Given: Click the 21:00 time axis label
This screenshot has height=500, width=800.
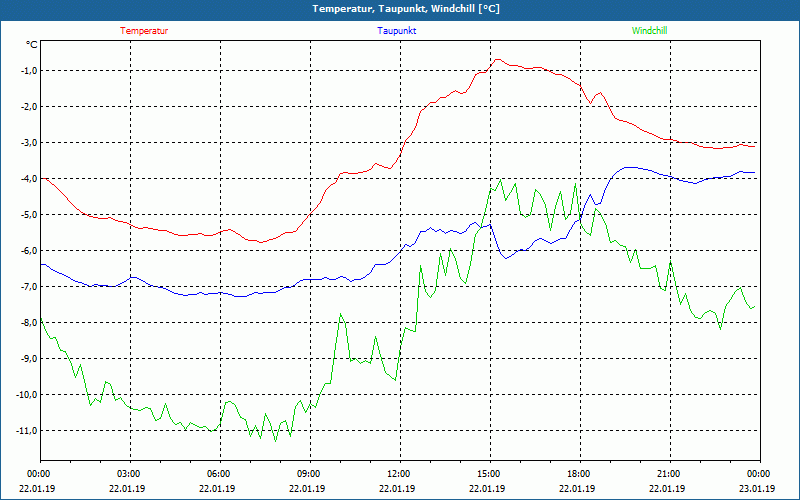Looking at the screenshot, I should pyautogui.click(x=670, y=474).
